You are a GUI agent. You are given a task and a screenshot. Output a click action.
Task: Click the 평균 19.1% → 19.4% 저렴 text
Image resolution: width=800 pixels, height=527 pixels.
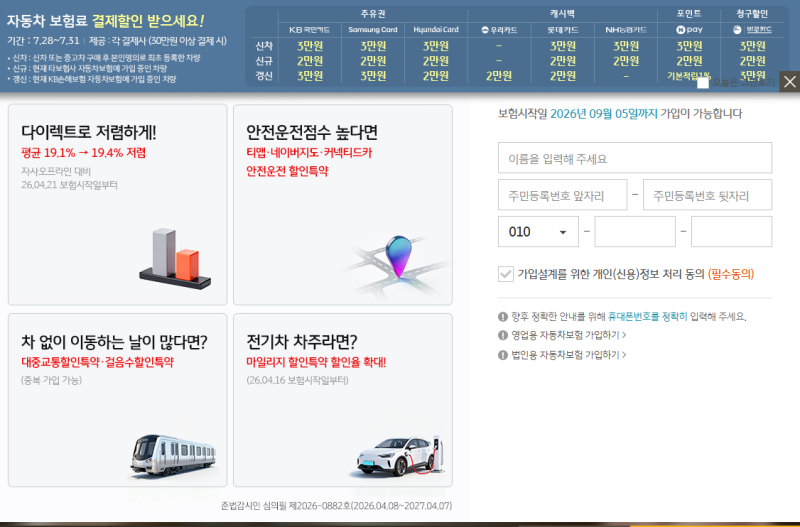coord(83,153)
